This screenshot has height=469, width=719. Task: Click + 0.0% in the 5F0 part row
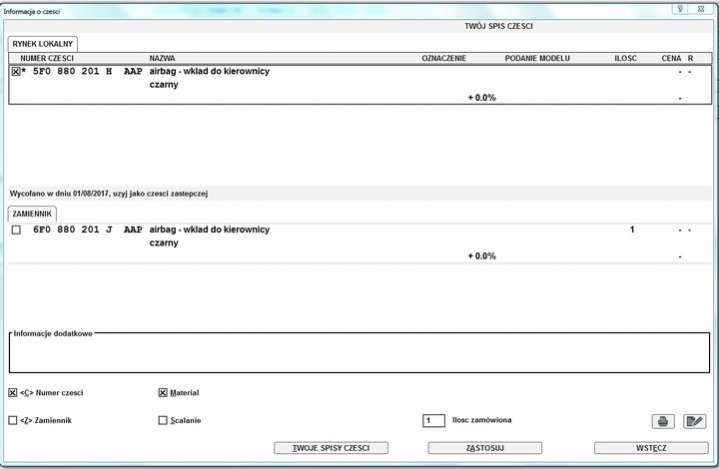(x=482, y=98)
